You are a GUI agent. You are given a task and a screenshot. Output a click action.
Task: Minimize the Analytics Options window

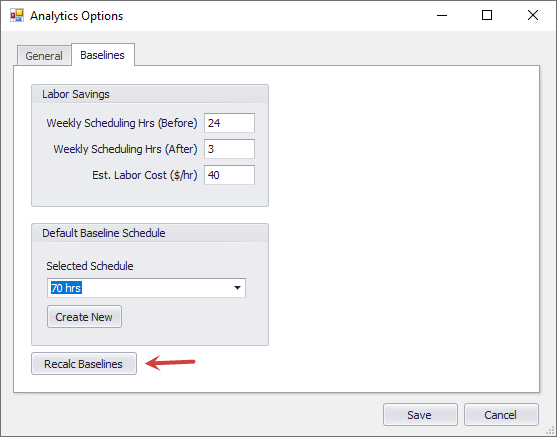[x=442, y=15]
